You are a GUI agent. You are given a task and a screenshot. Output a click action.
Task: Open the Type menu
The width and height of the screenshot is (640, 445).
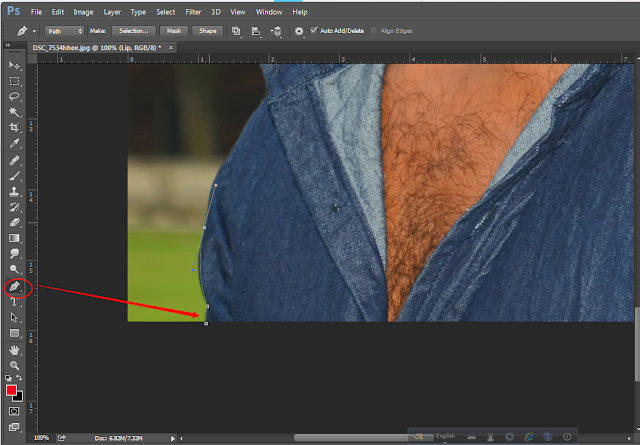coord(138,12)
